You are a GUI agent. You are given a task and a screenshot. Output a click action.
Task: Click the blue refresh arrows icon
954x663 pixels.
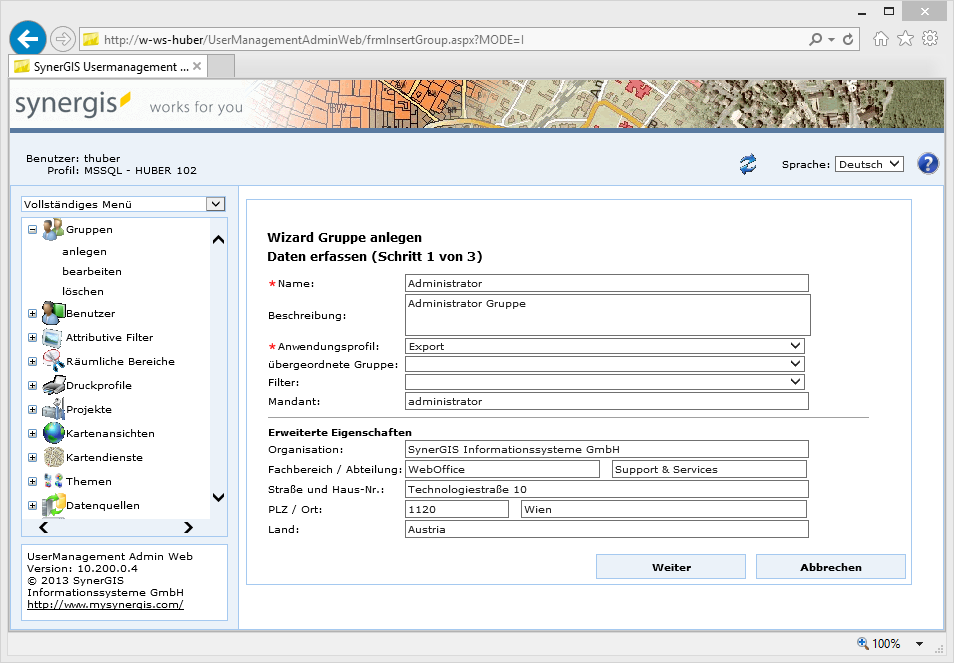click(x=748, y=164)
